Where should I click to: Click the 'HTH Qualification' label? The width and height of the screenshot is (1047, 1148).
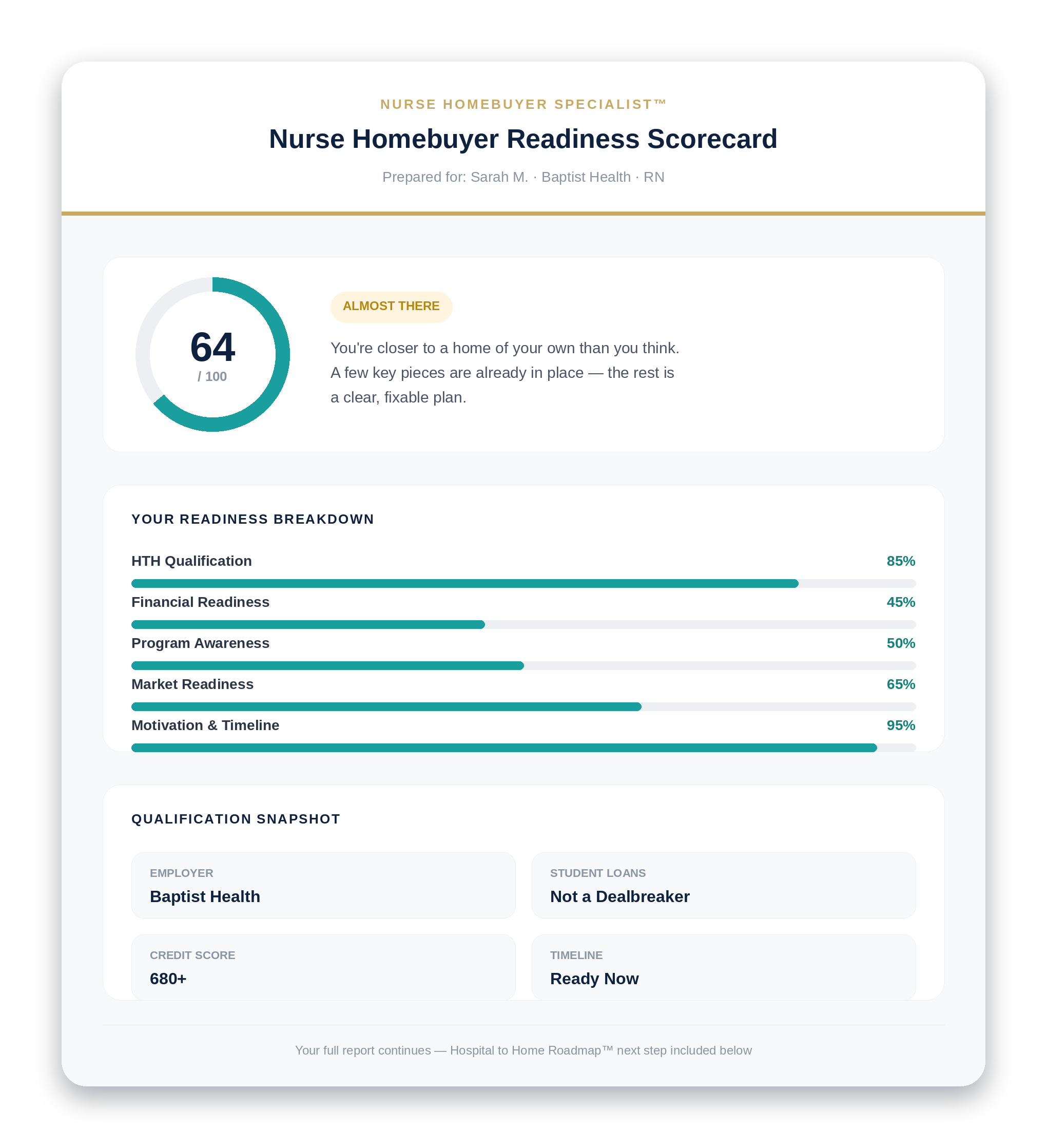tap(191, 561)
